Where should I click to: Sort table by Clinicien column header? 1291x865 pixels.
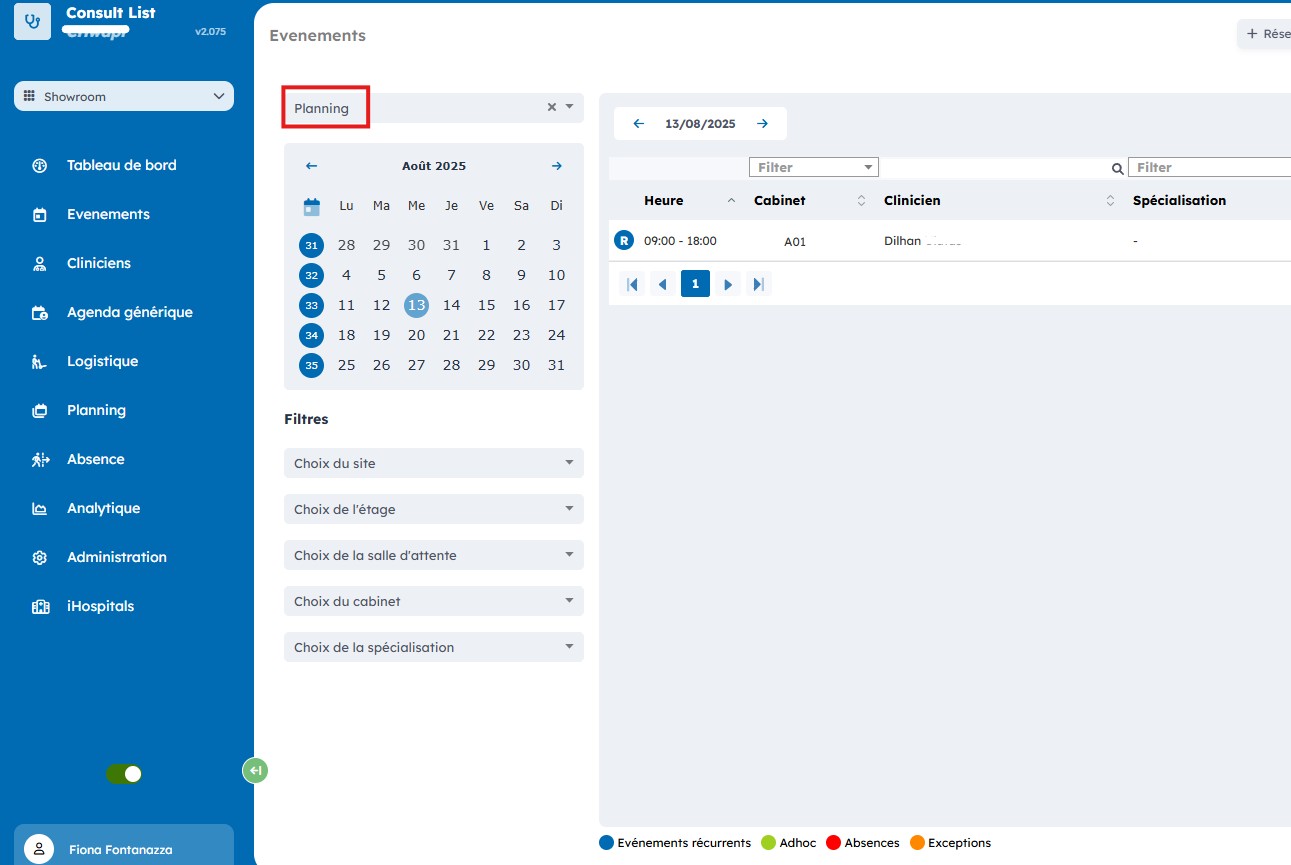coord(912,200)
